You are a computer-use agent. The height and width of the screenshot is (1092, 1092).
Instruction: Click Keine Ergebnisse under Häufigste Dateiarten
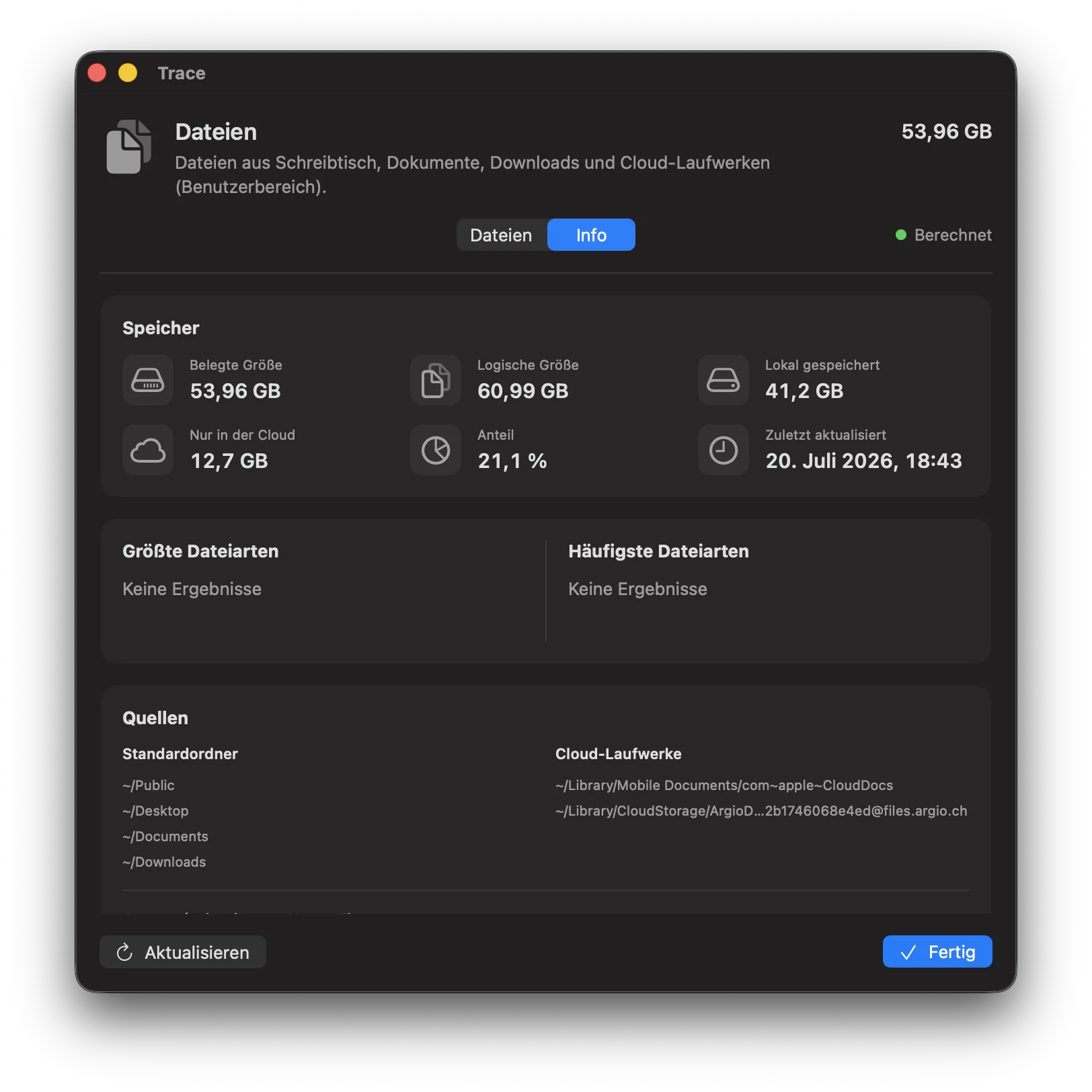pos(637,589)
